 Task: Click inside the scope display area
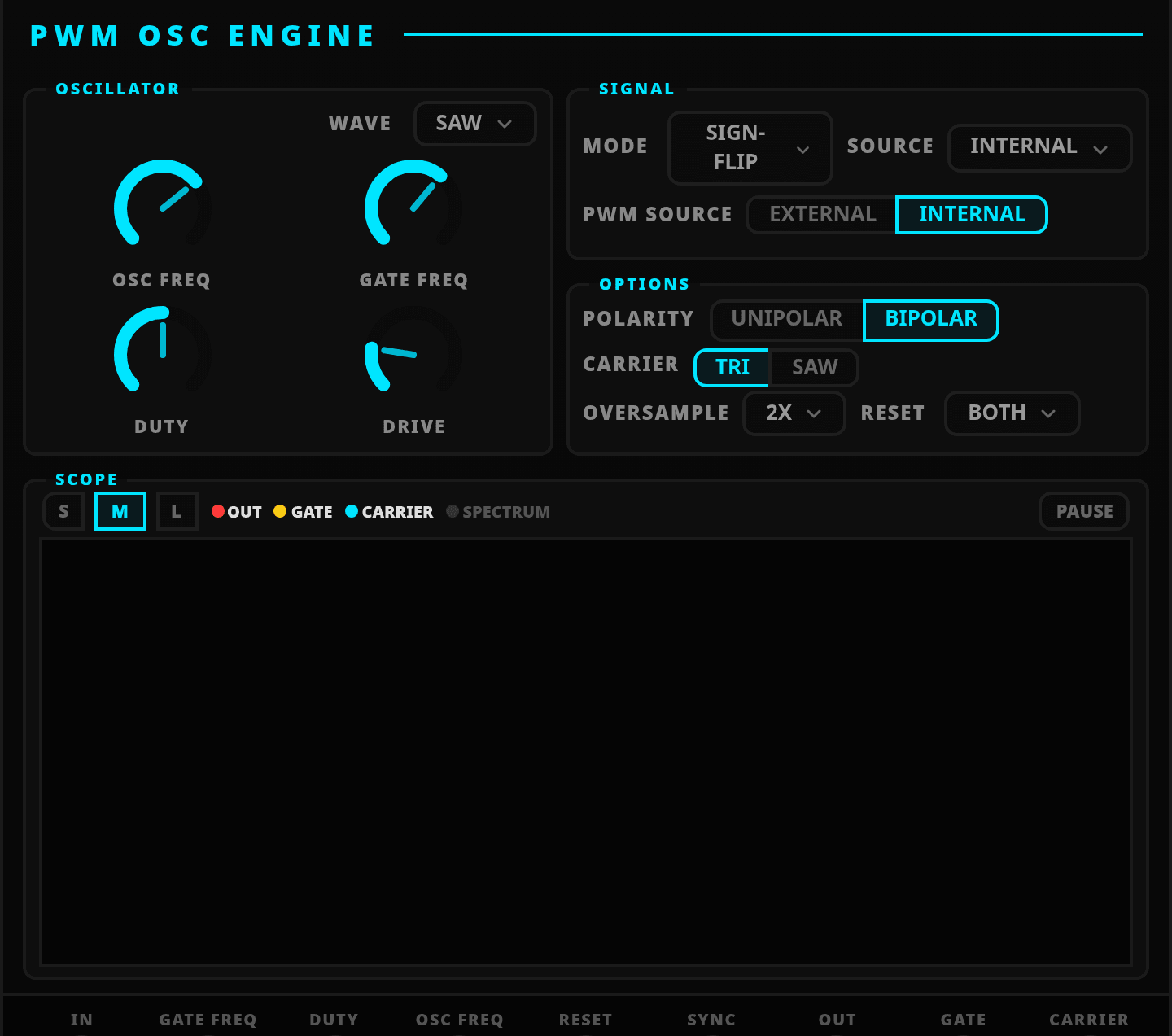(586, 752)
